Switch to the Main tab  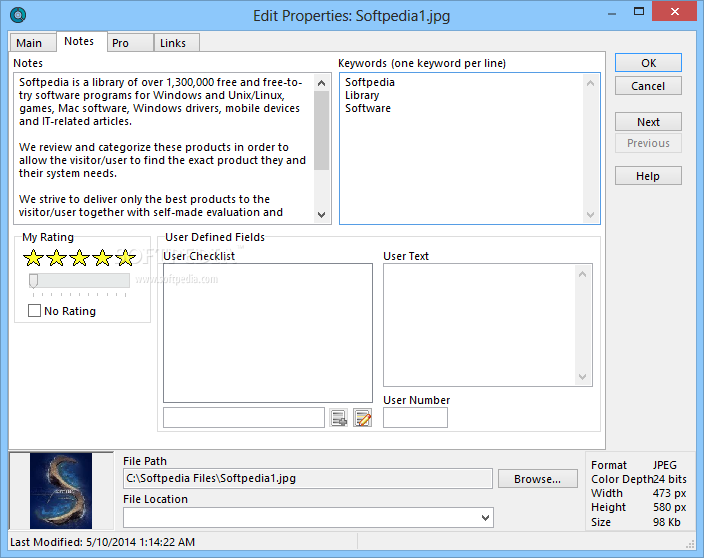click(33, 43)
